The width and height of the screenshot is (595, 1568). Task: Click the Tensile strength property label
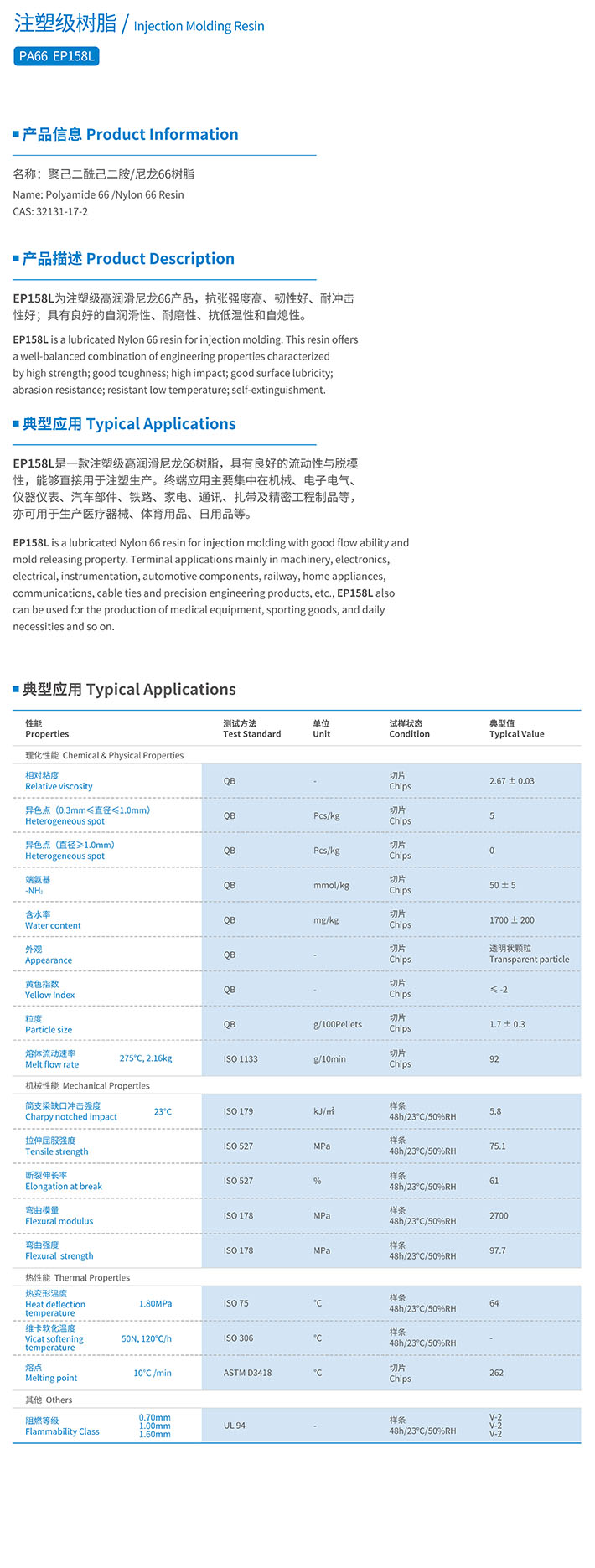pyautogui.click(x=56, y=1151)
